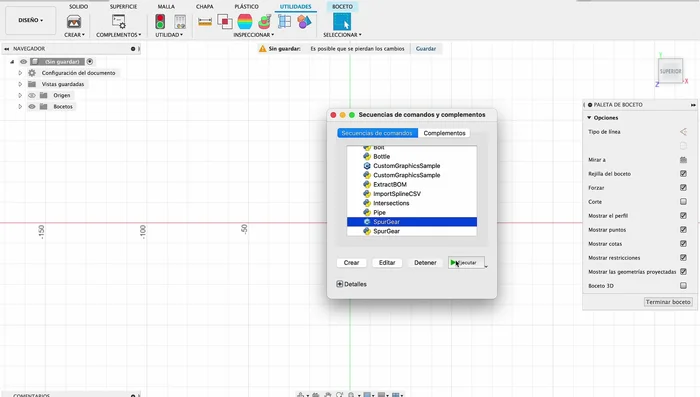
Task: Click the Configuración del documento gear icon
Action: (32, 73)
